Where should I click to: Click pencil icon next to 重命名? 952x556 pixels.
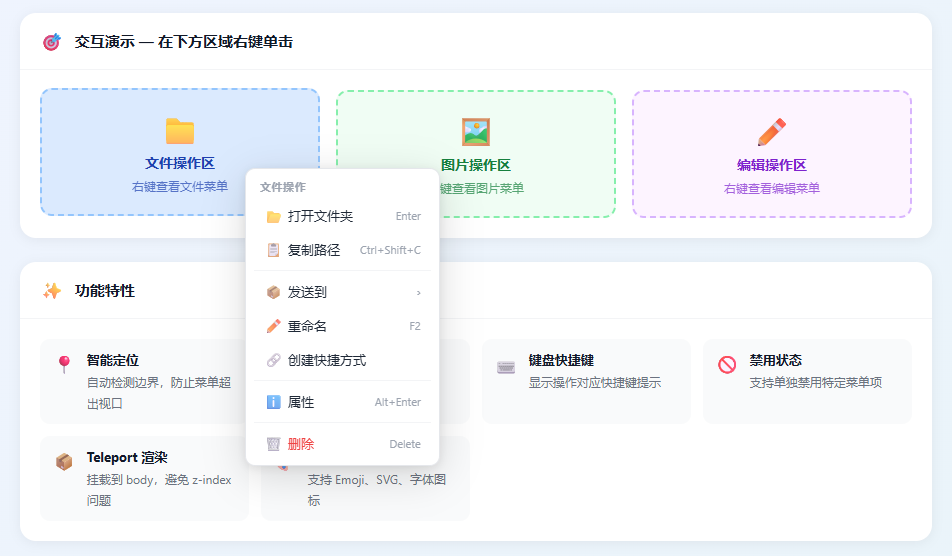274,326
